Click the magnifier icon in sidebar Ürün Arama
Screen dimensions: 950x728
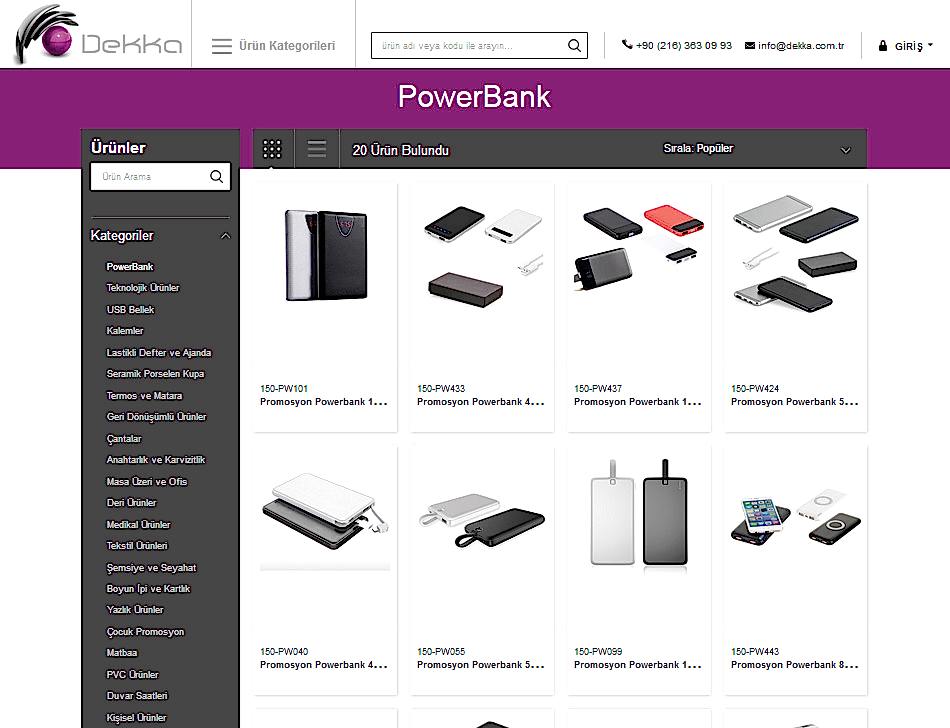click(216, 177)
